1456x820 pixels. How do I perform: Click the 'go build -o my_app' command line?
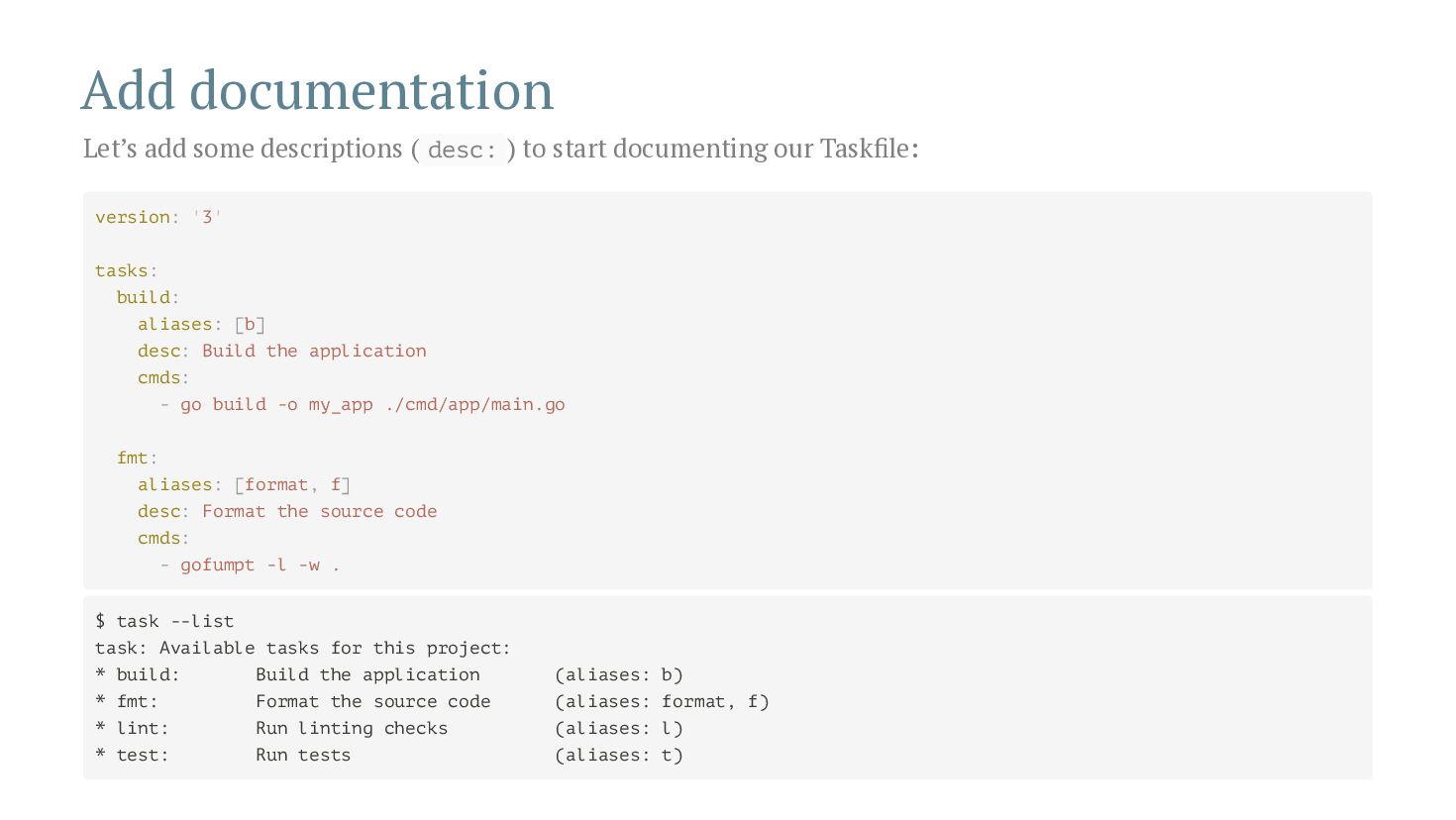tap(363, 404)
